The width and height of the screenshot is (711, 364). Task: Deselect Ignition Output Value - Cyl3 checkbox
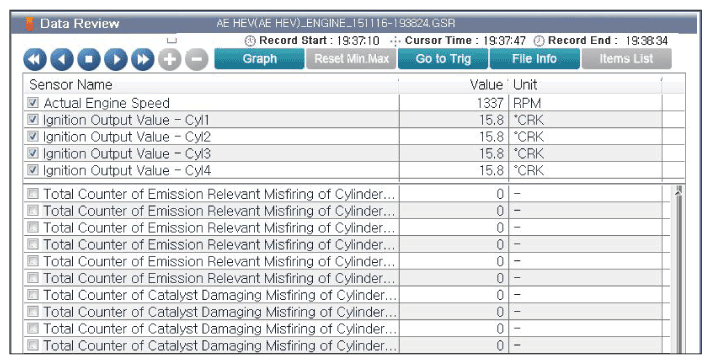tap(33, 153)
